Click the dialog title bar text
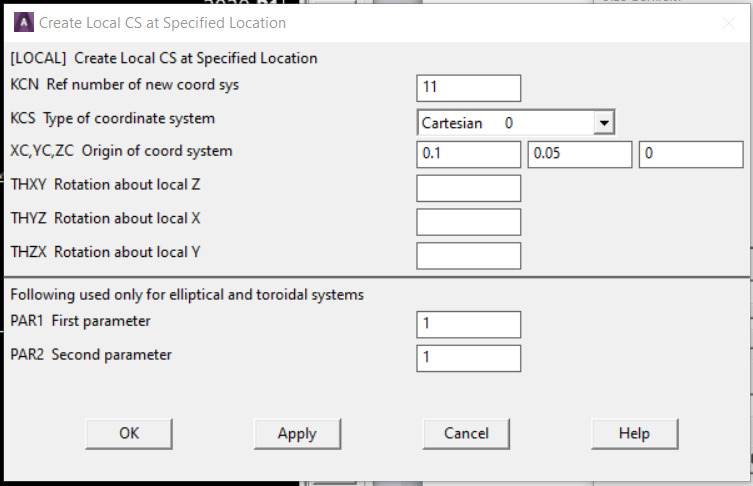 click(x=162, y=23)
